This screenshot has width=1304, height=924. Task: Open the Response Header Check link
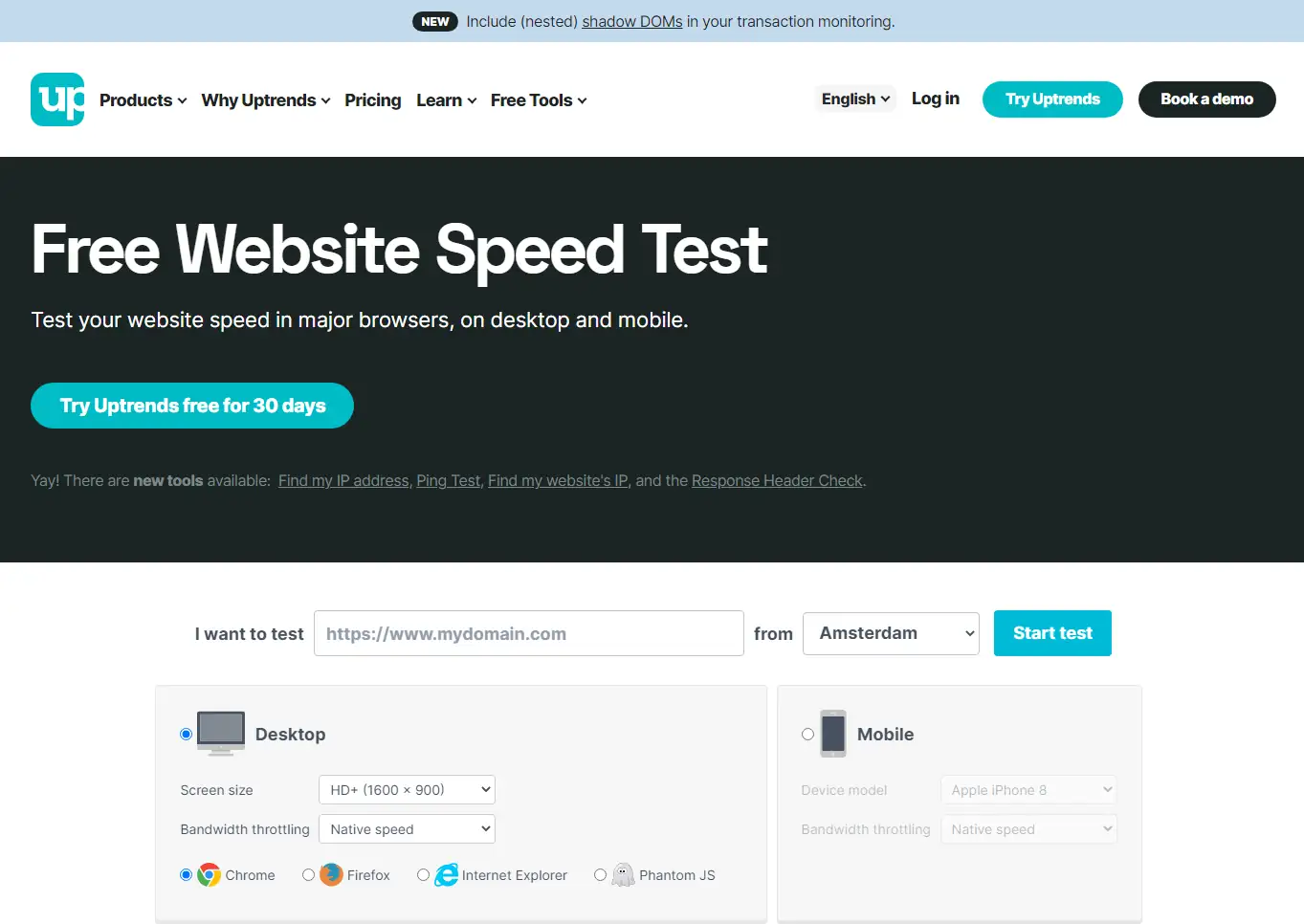click(x=777, y=480)
